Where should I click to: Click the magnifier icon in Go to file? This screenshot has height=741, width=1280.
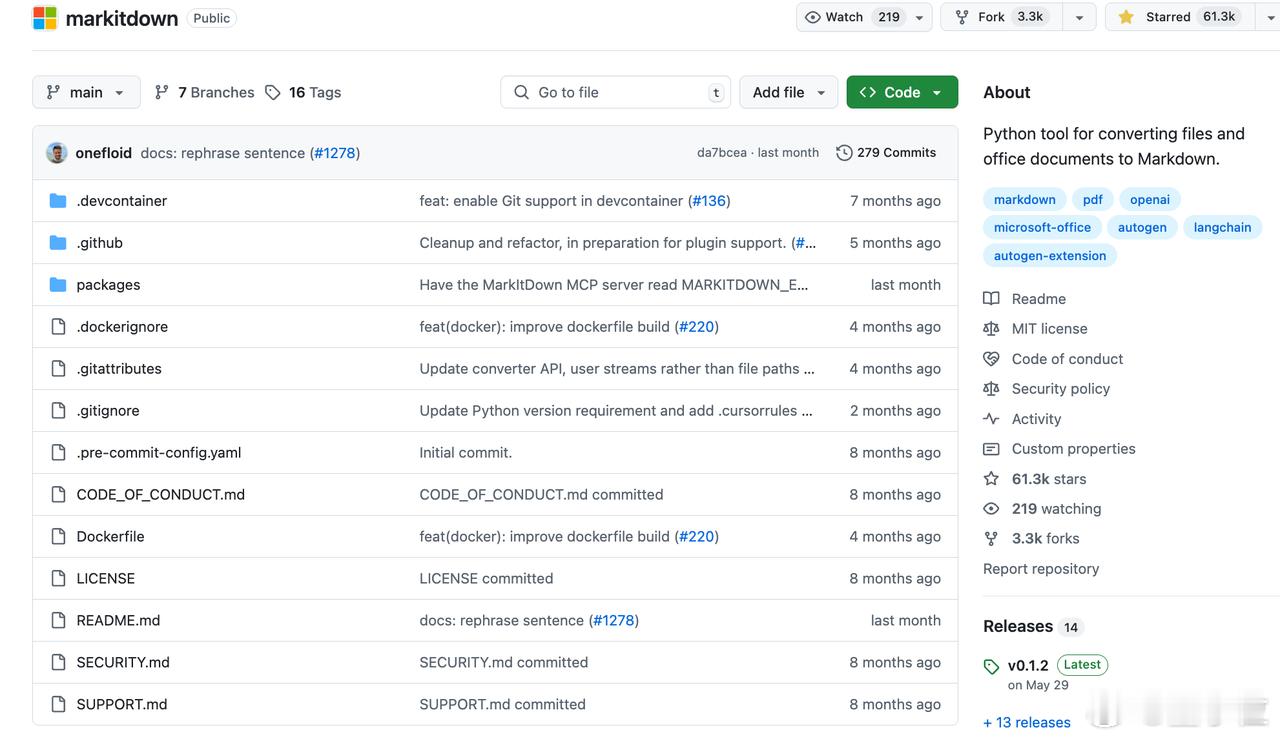(x=521, y=92)
